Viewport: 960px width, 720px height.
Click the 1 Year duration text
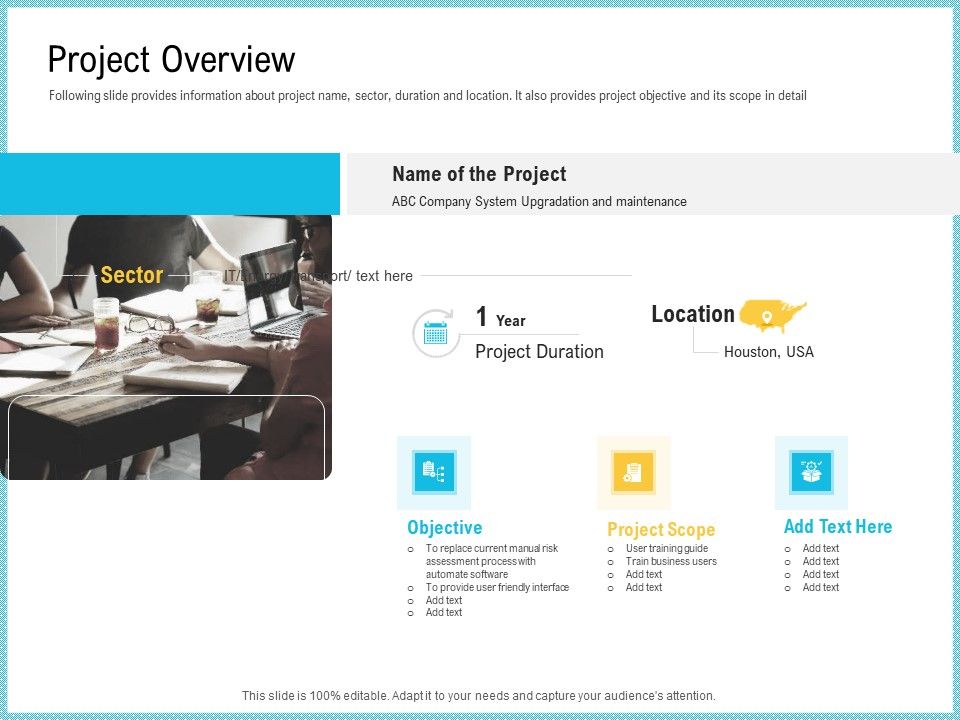point(500,318)
